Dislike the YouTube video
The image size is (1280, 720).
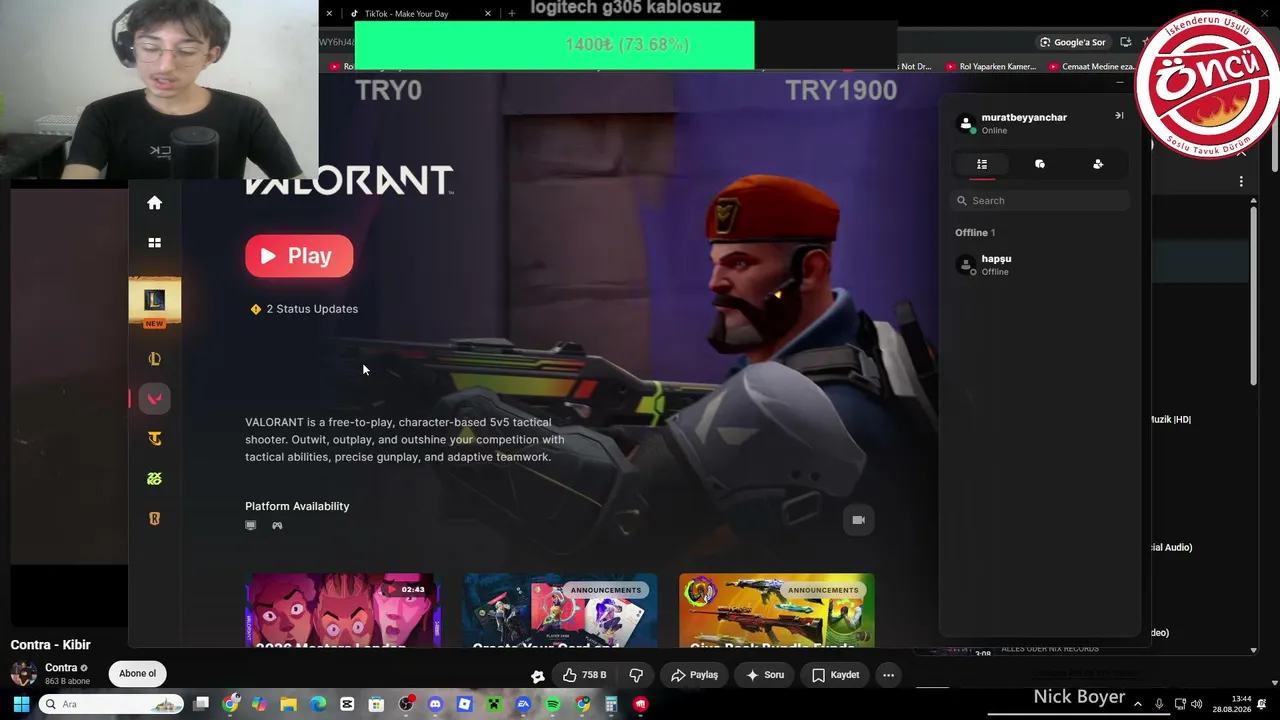coord(636,675)
